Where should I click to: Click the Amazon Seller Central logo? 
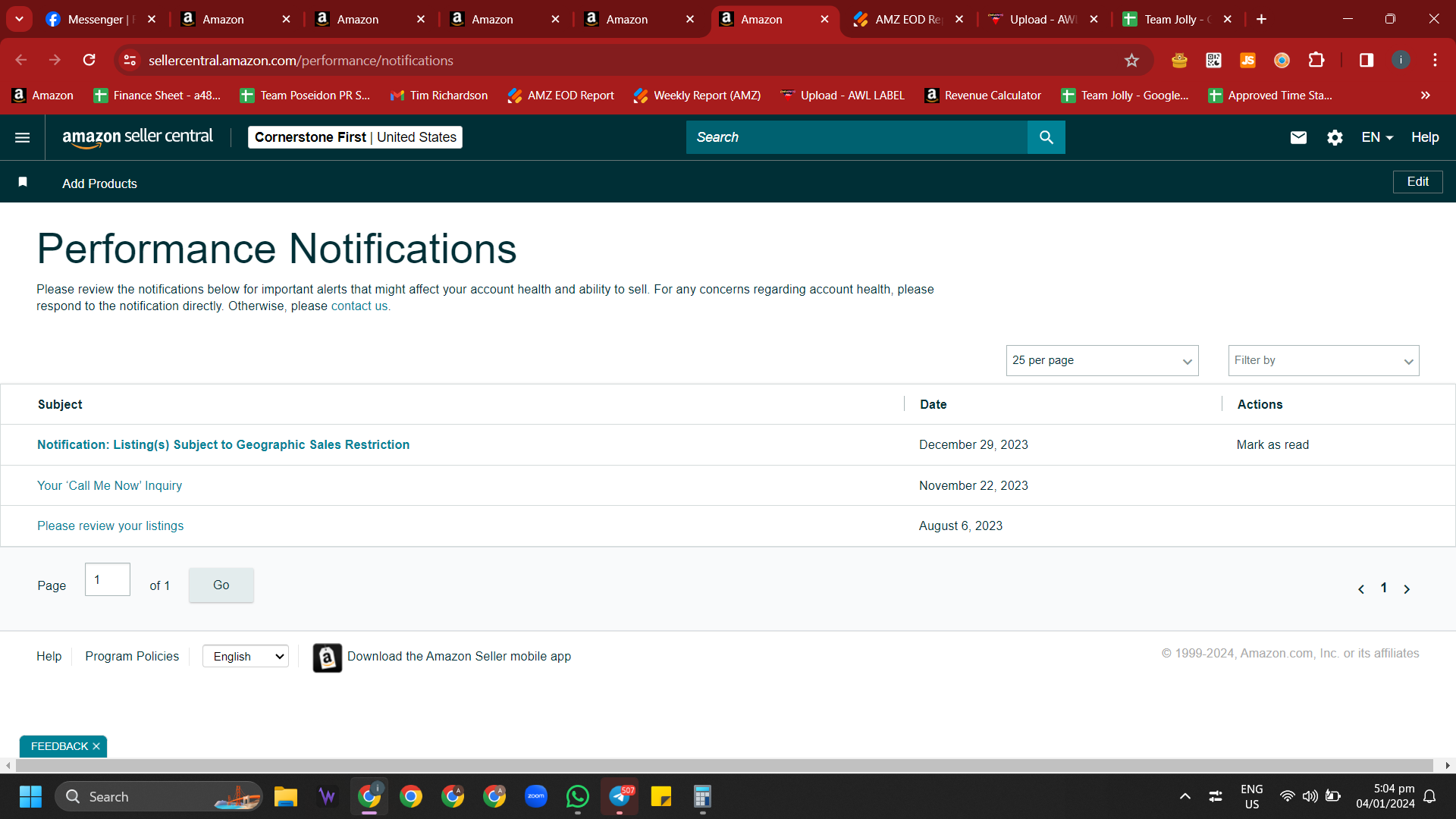pyautogui.click(x=137, y=137)
